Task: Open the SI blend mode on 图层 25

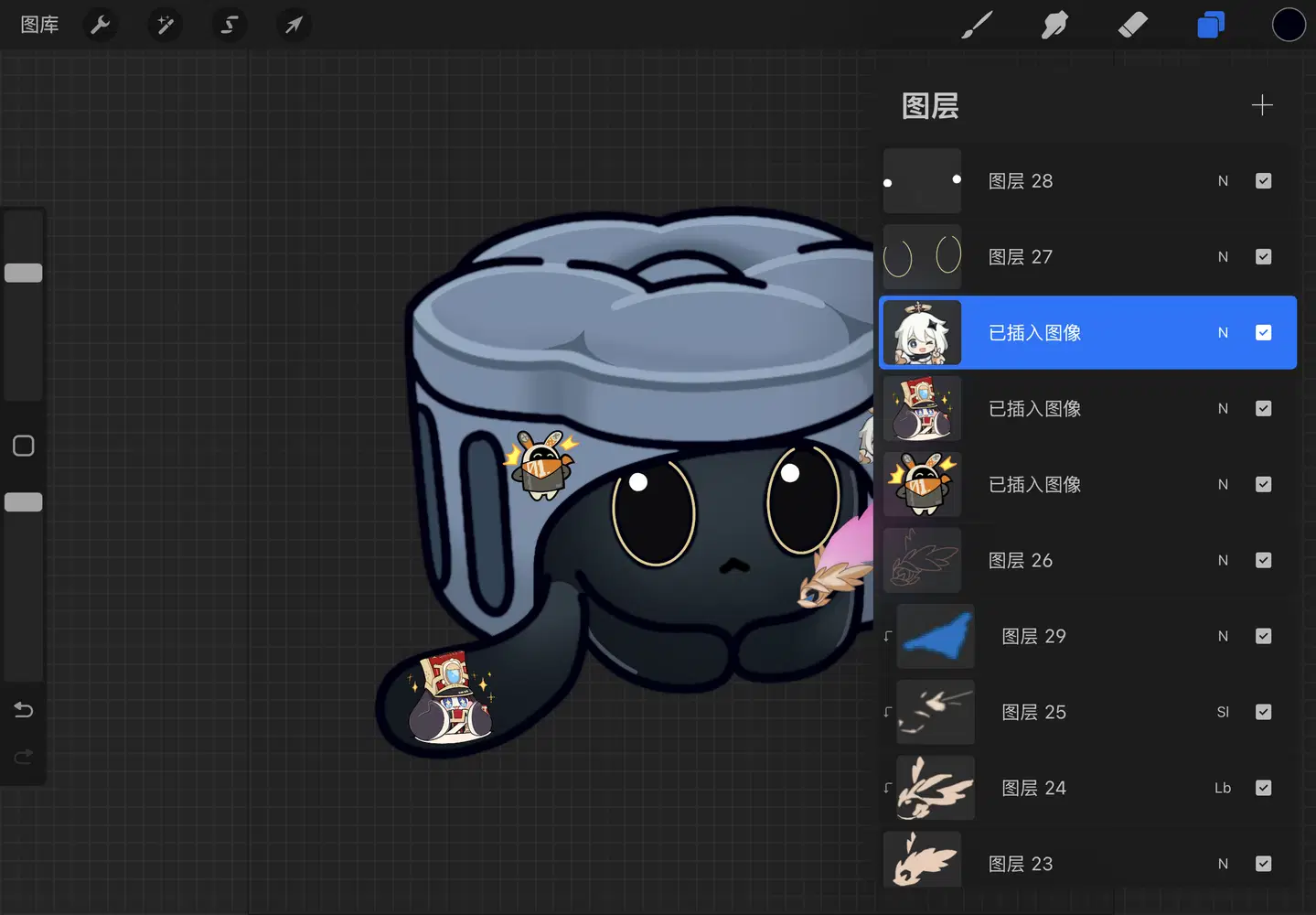Action: click(1223, 712)
